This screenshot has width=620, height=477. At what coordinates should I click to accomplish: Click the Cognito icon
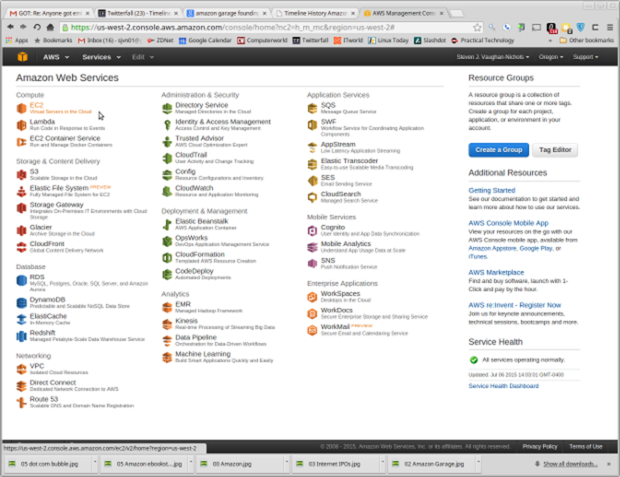pyautogui.click(x=312, y=230)
